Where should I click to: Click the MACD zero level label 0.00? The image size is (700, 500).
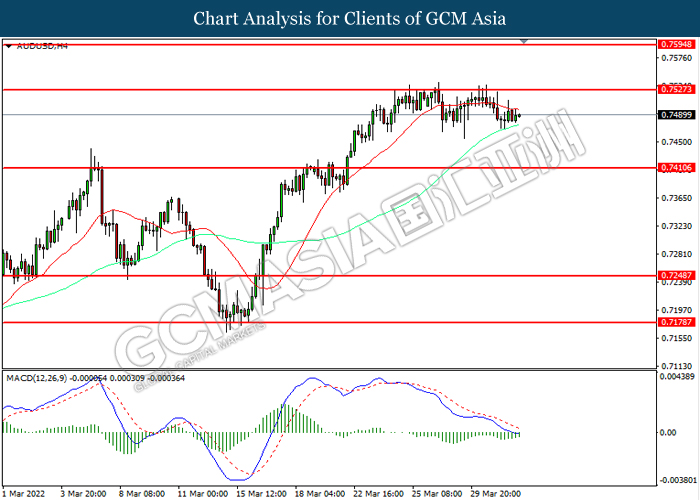coord(668,432)
